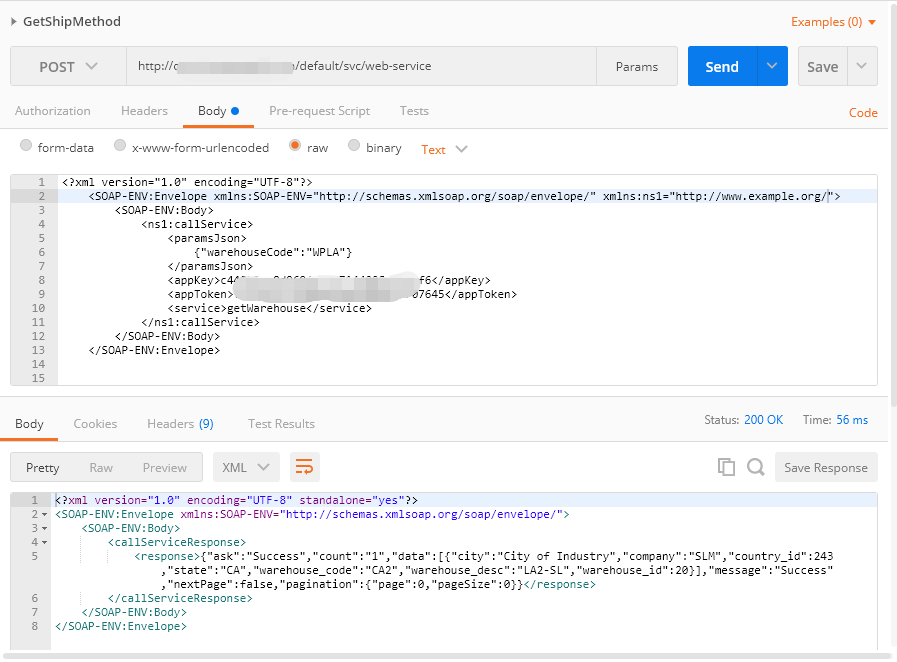Select the binary radio option

point(354,145)
